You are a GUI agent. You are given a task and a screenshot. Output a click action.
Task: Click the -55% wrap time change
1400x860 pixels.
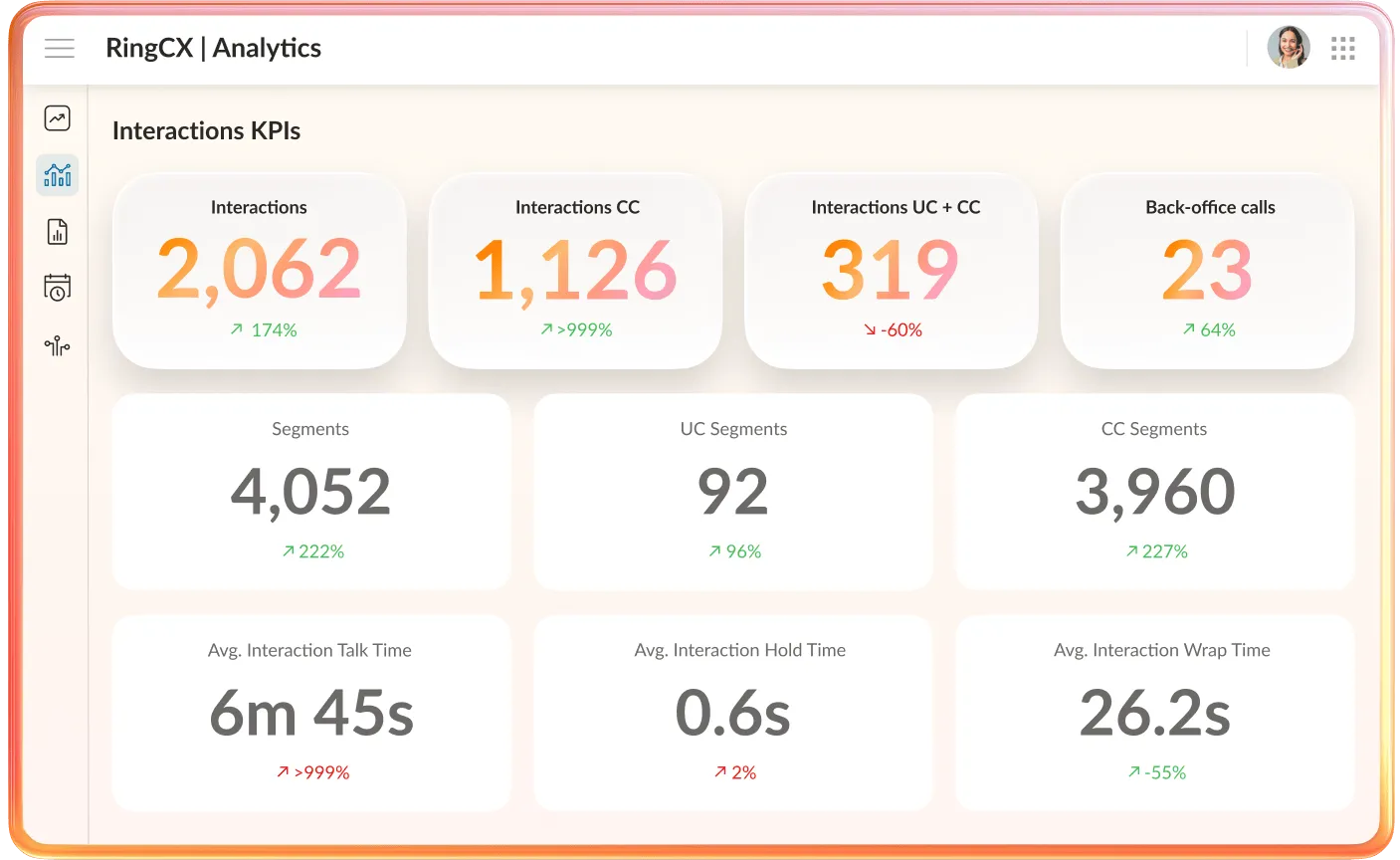pyautogui.click(x=1156, y=772)
